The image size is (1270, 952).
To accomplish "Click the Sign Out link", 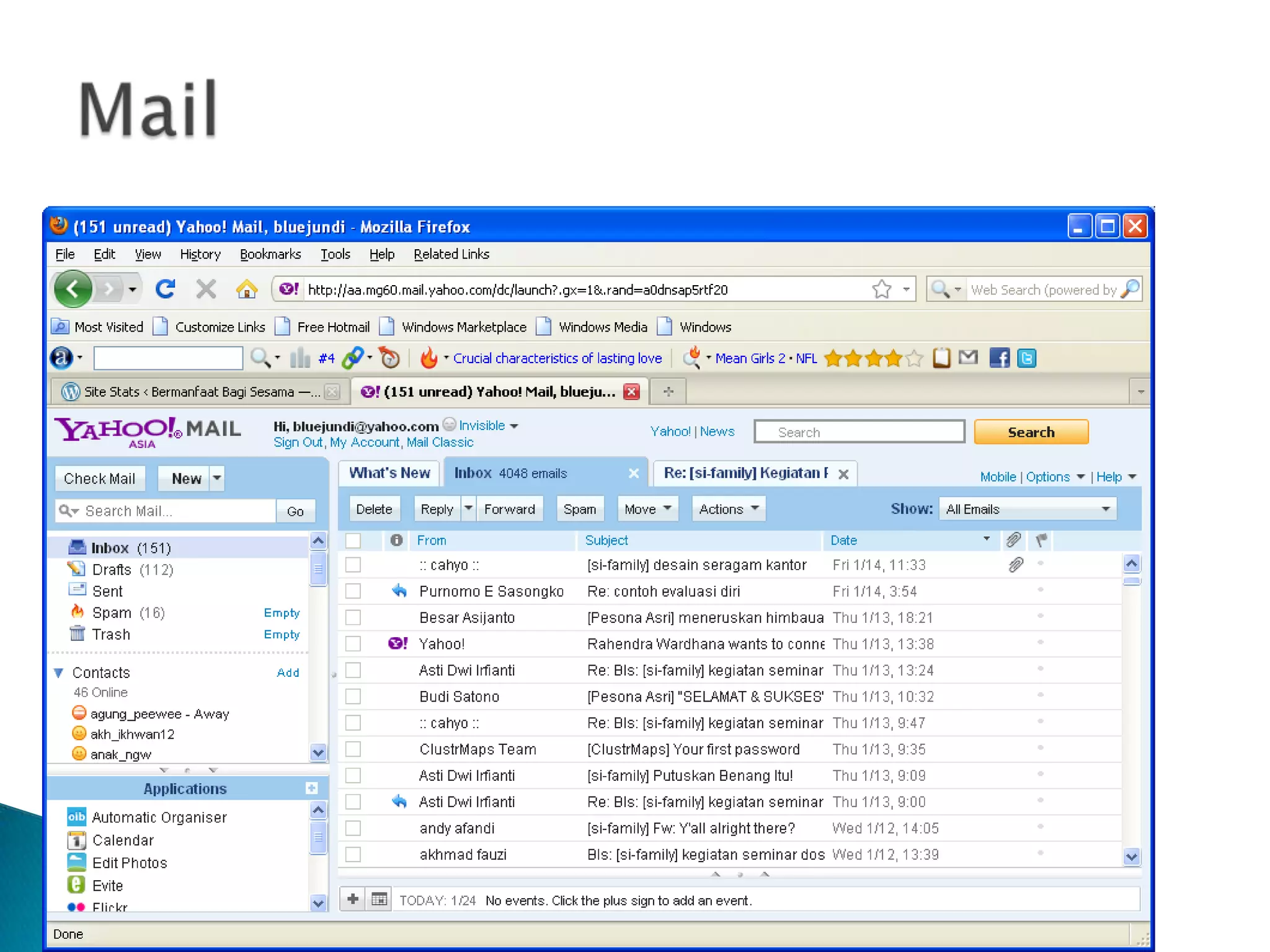I will [298, 443].
